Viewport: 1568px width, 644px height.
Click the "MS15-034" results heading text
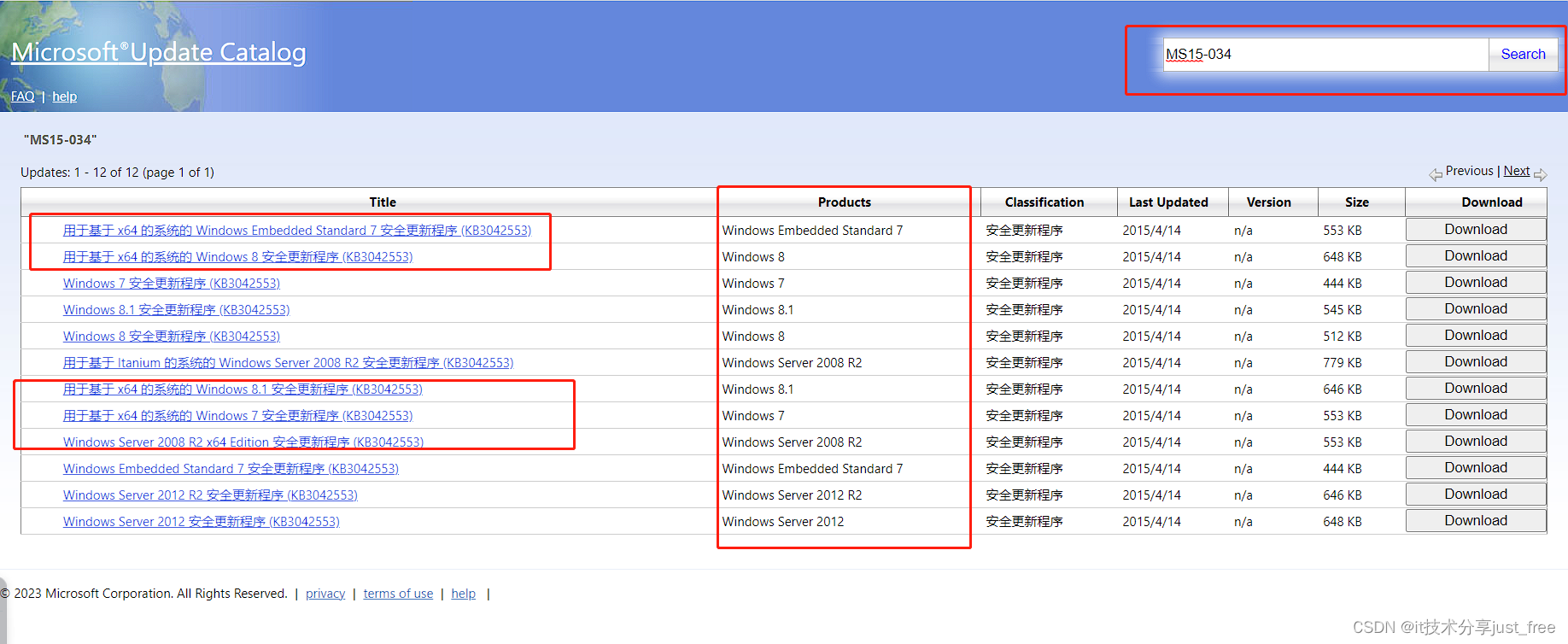click(x=61, y=140)
